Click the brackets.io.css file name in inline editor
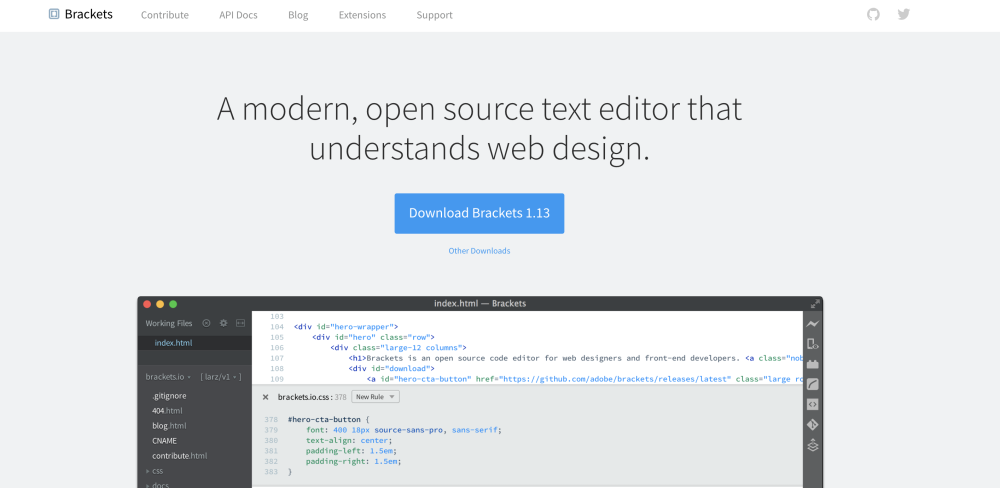The image size is (1000, 488). pyautogui.click(x=305, y=397)
